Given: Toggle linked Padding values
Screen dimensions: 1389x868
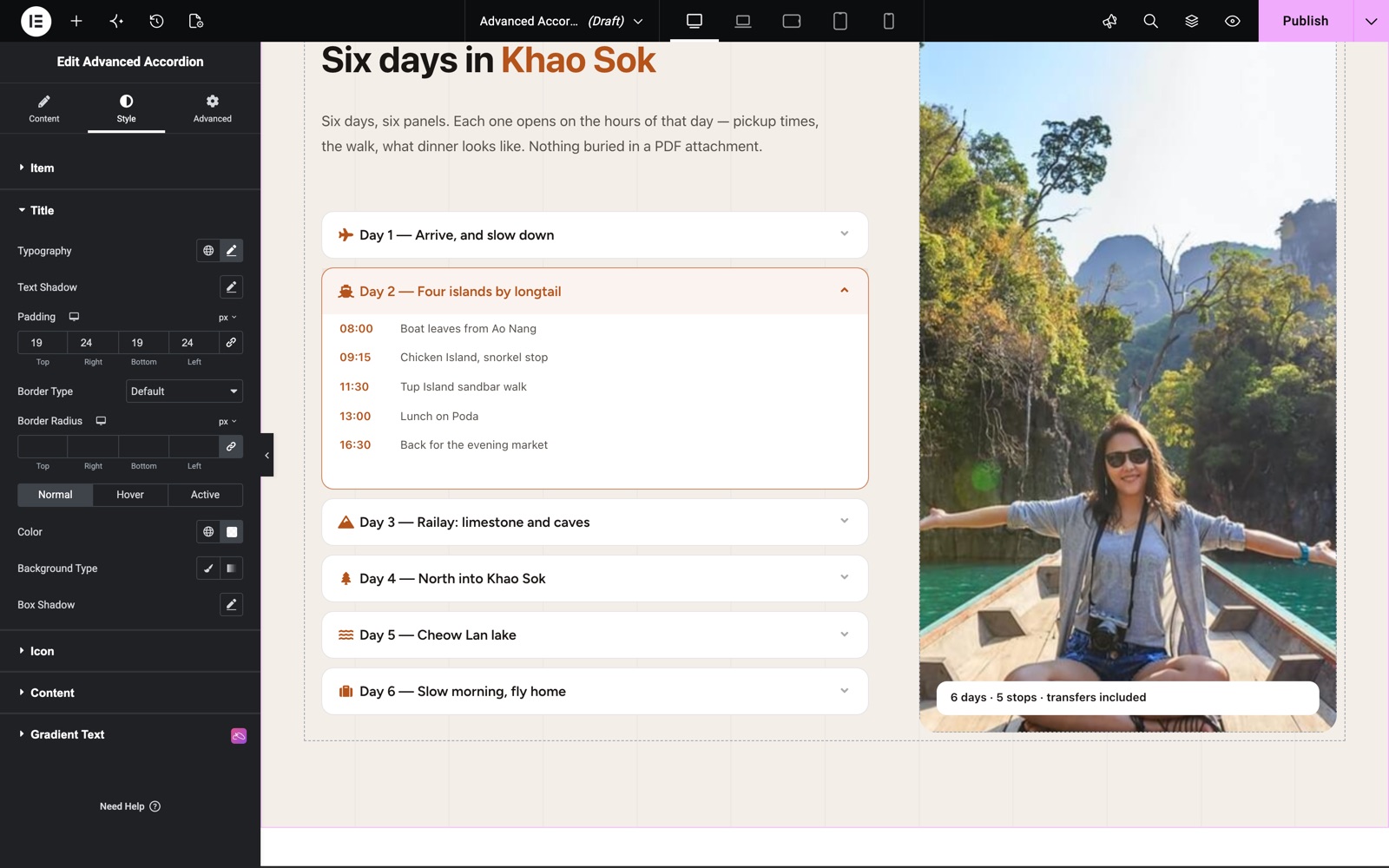Looking at the screenshot, I should (x=231, y=343).
